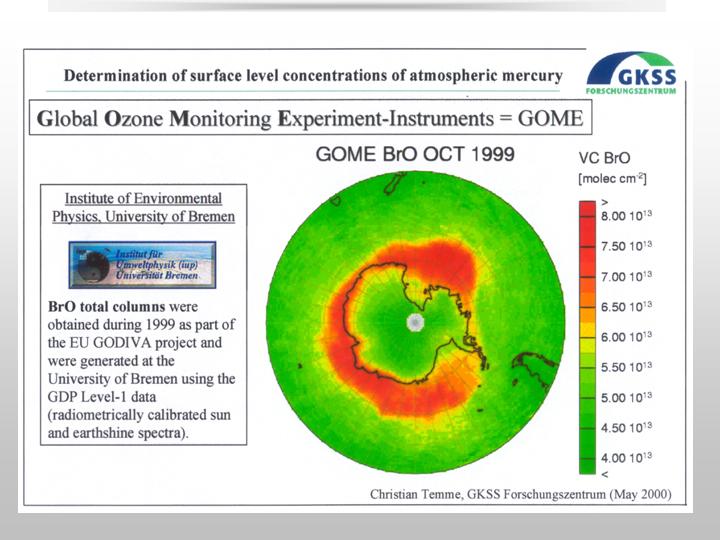Click the '>' symbol above the color scale

pos(605,202)
